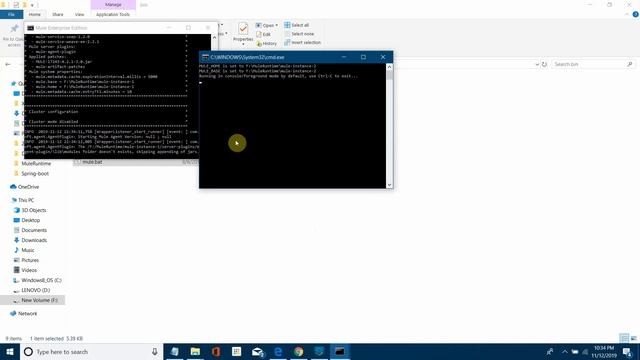
Task: Switch to the Home ribbon tab
Action: pos(35,14)
